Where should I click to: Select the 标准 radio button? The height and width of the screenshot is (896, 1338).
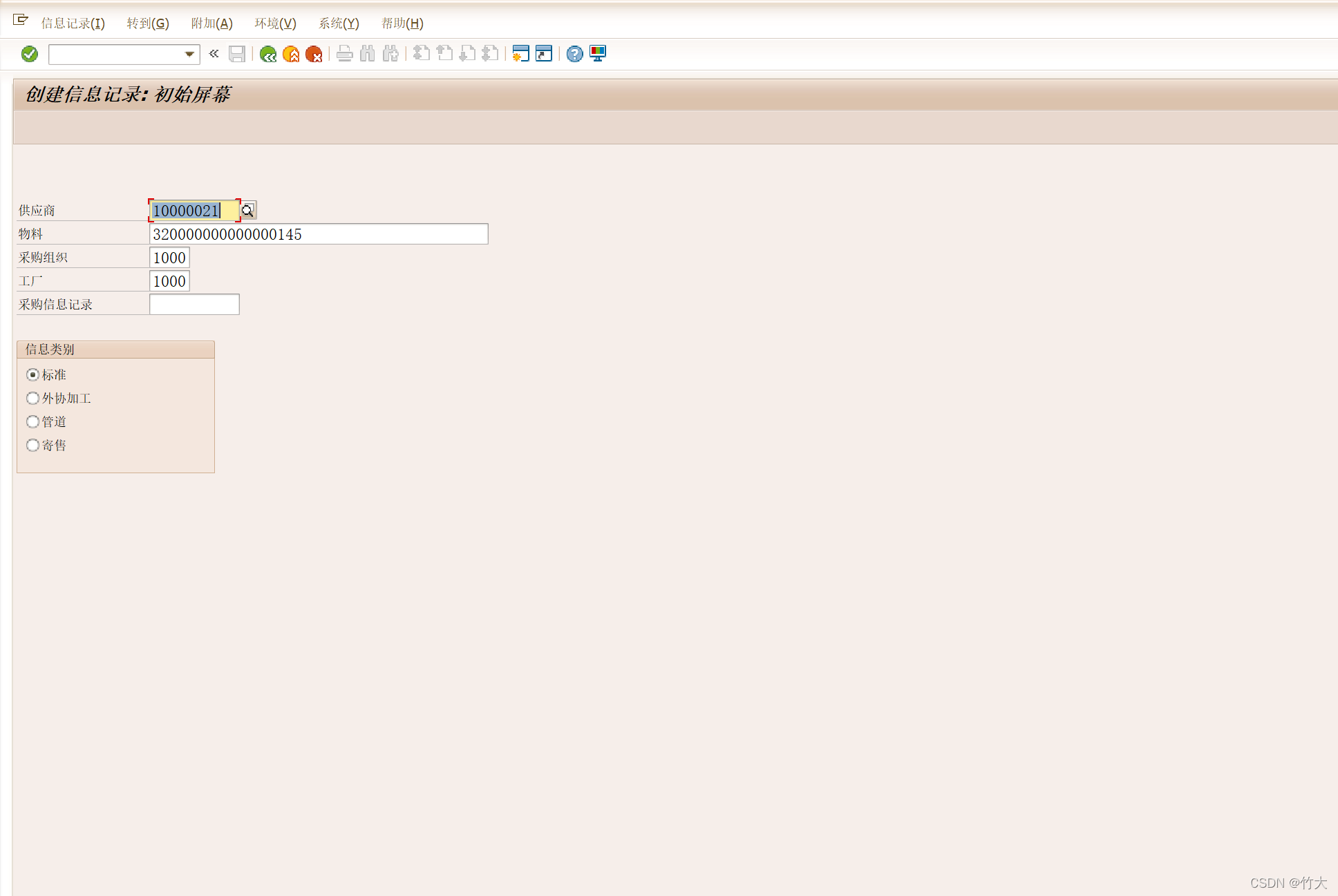click(32, 374)
